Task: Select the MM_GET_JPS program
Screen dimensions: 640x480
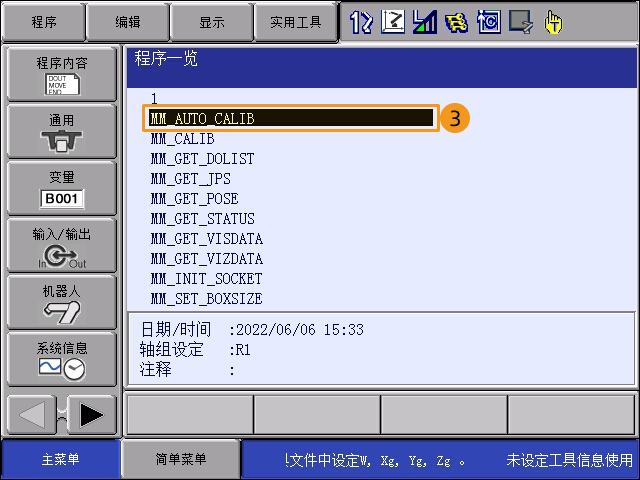Action: [191, 179]
